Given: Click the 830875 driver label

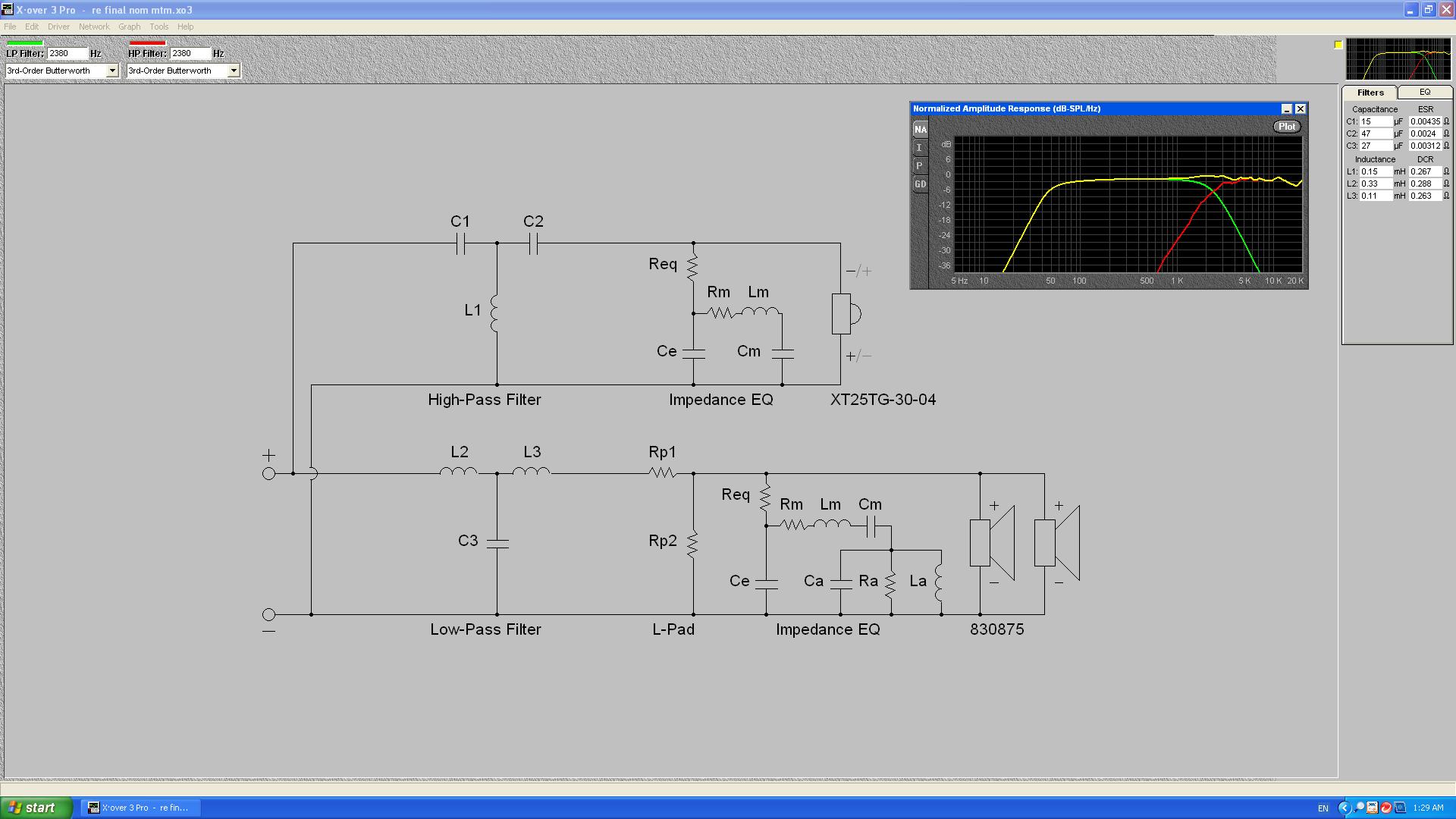Looking at the screenshot, I should (x=996, y=629).
